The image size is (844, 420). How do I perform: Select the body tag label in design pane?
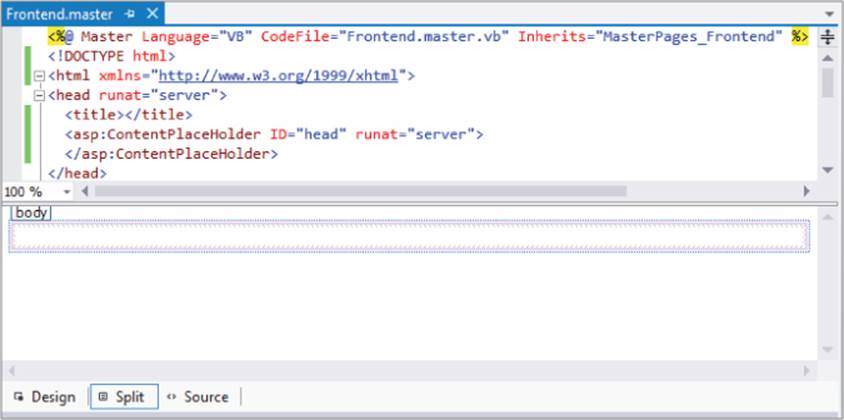[31, 213]
